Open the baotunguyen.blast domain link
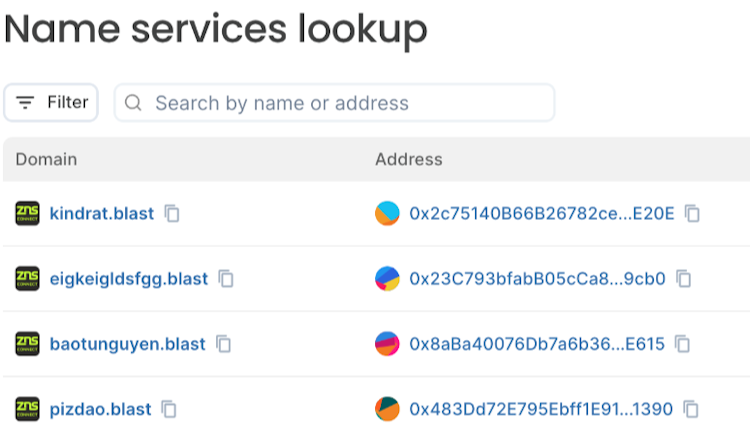750x435 pixels. point(127,344)
